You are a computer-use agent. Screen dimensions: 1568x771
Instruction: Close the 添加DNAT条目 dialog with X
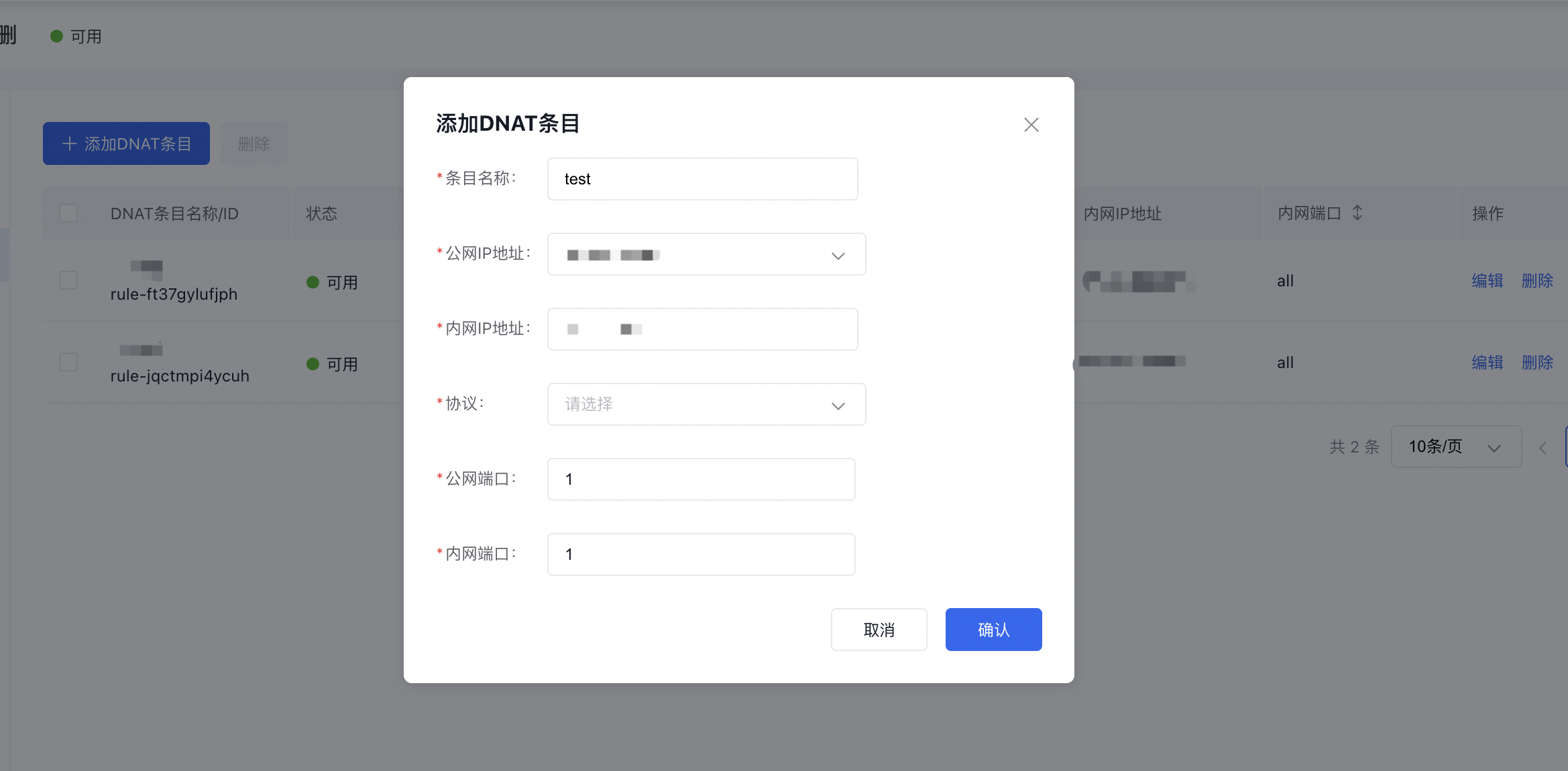(1031, 125)
